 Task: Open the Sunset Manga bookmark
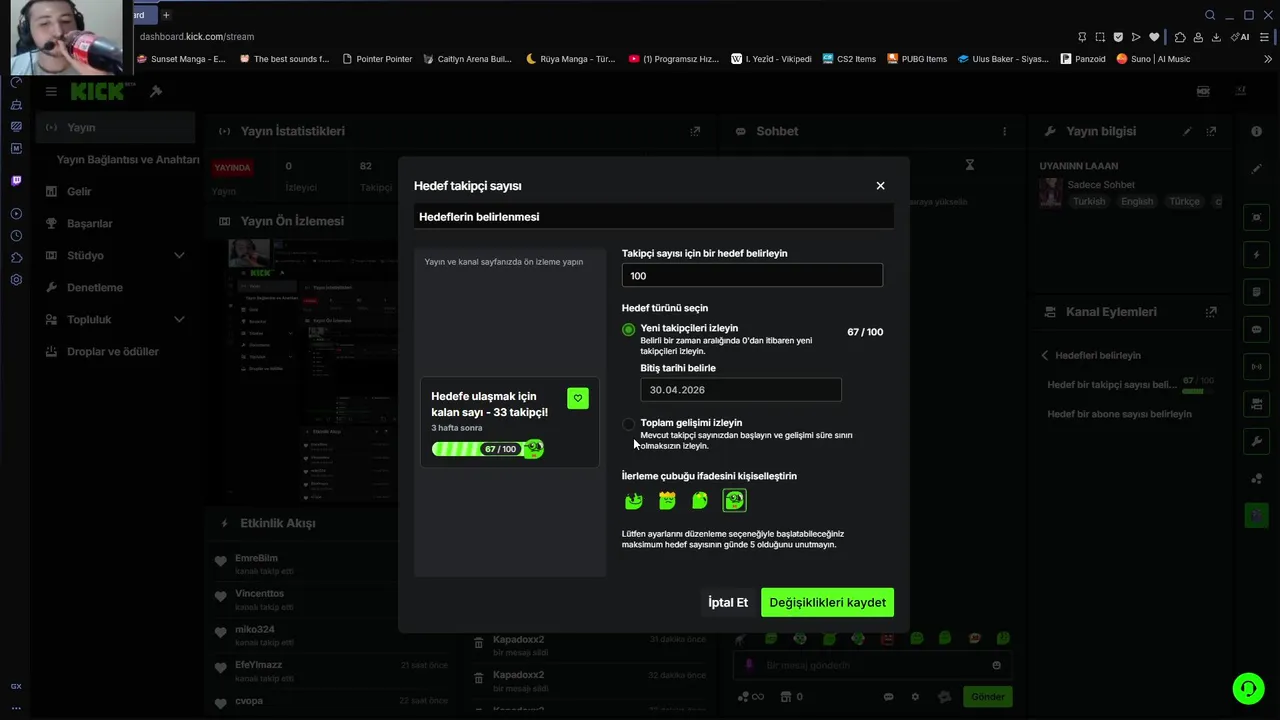coord(181,59)
